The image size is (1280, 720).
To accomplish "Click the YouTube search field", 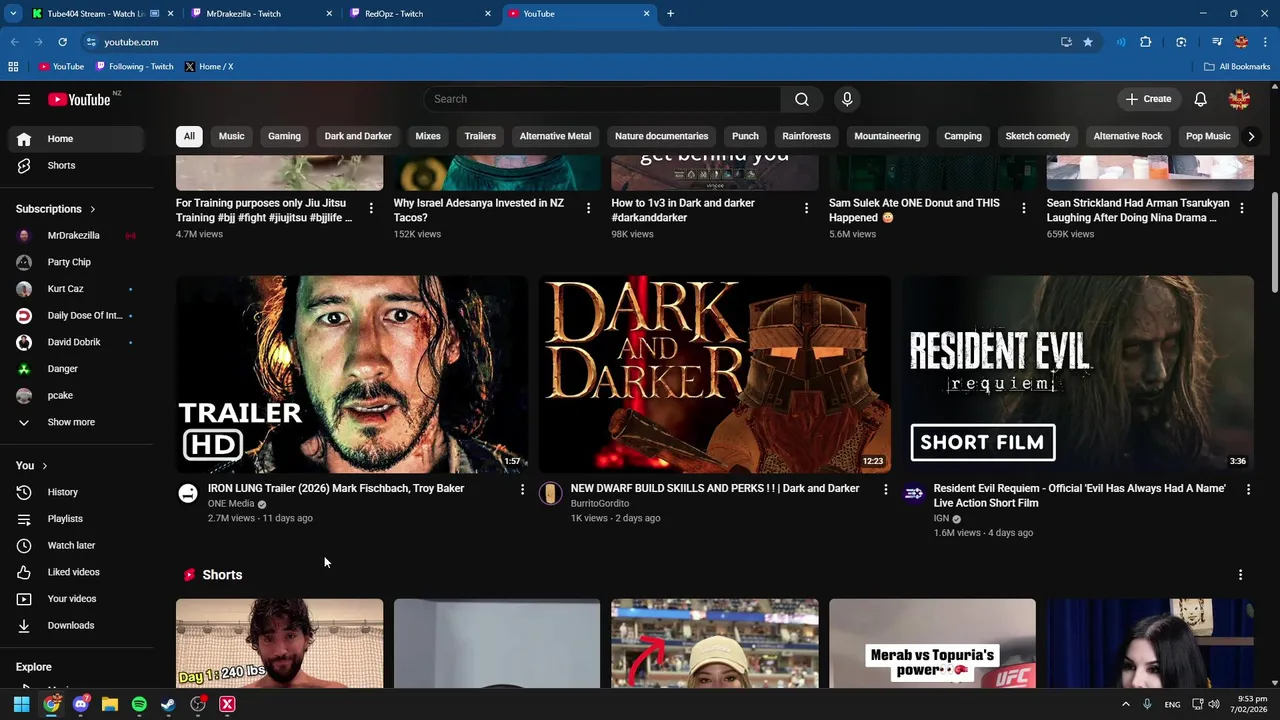I will pos(602,99).
